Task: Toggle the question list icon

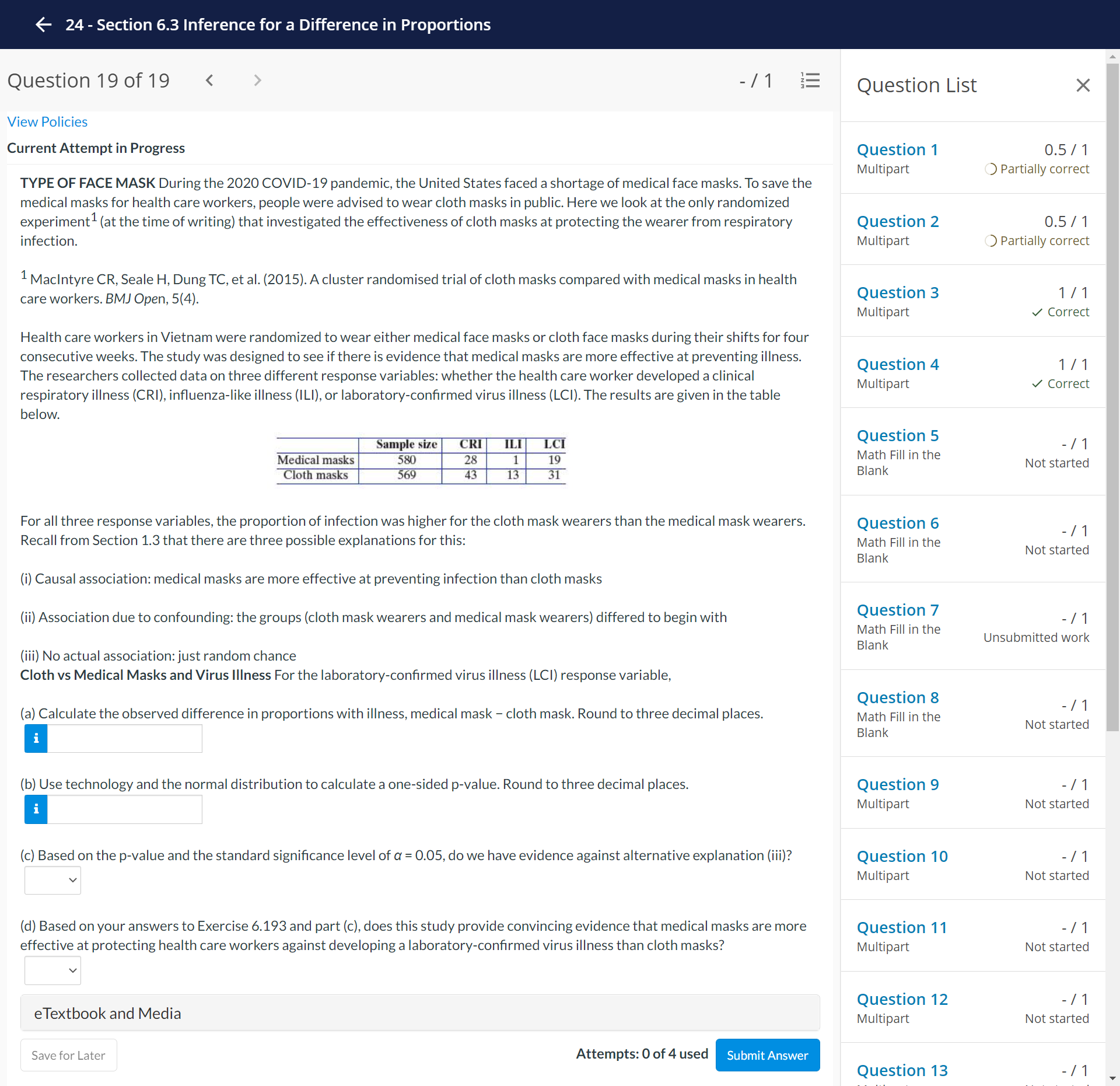Action: [810, 81]
